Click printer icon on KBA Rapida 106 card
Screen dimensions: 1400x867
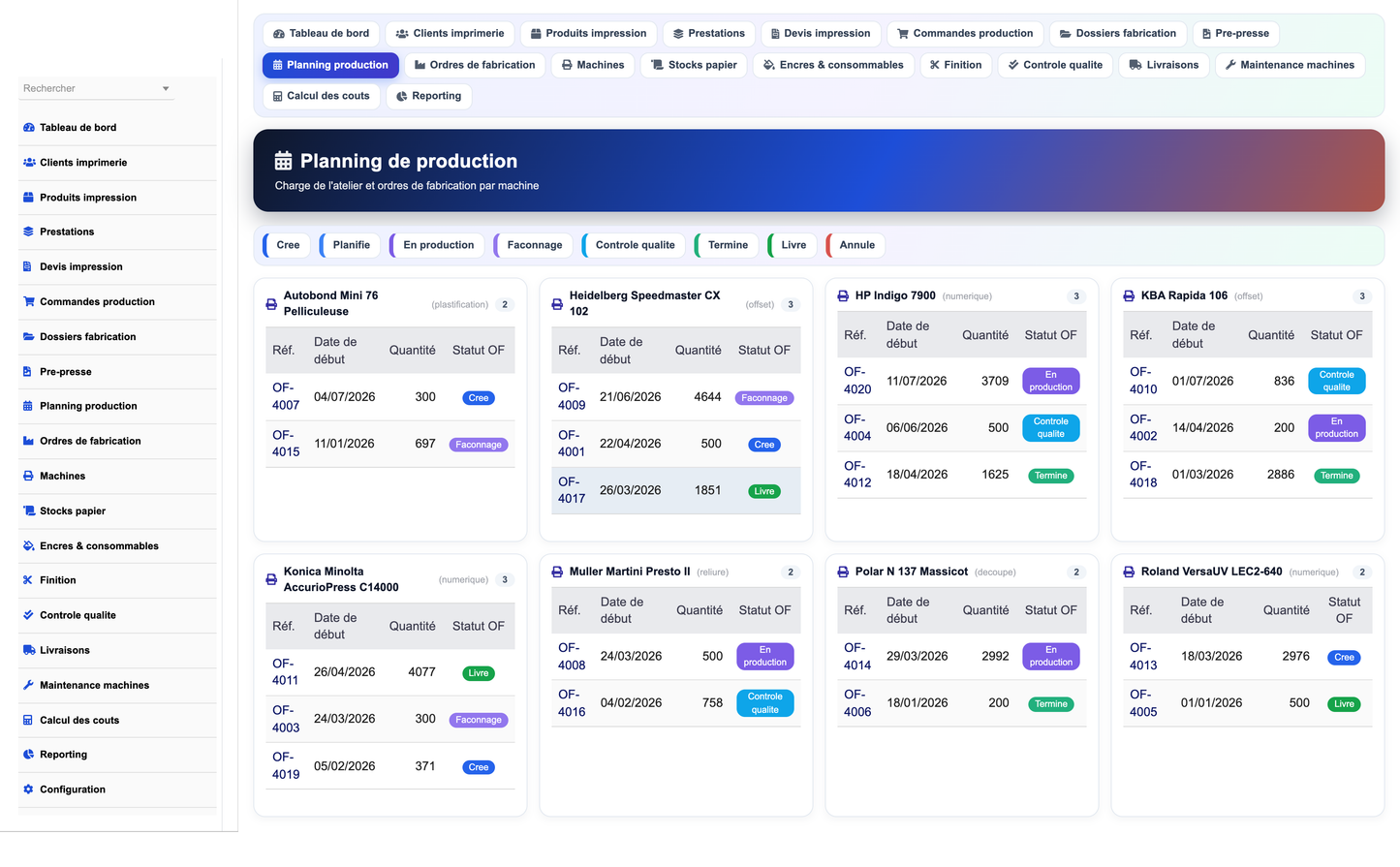tap(1129, 296)
